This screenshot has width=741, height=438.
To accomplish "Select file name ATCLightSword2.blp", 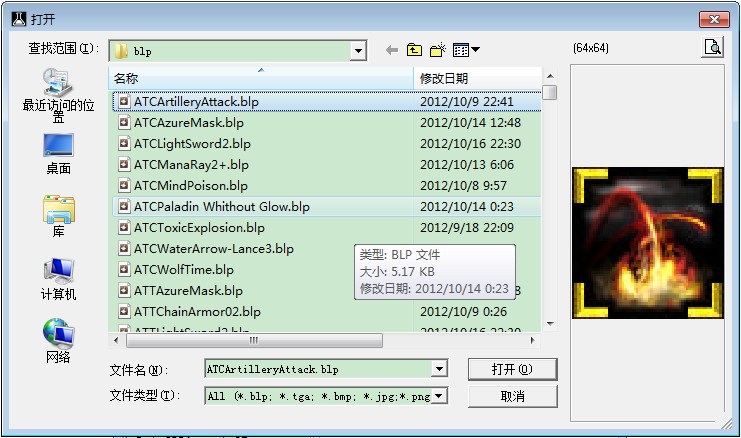I will click(192, 144).
